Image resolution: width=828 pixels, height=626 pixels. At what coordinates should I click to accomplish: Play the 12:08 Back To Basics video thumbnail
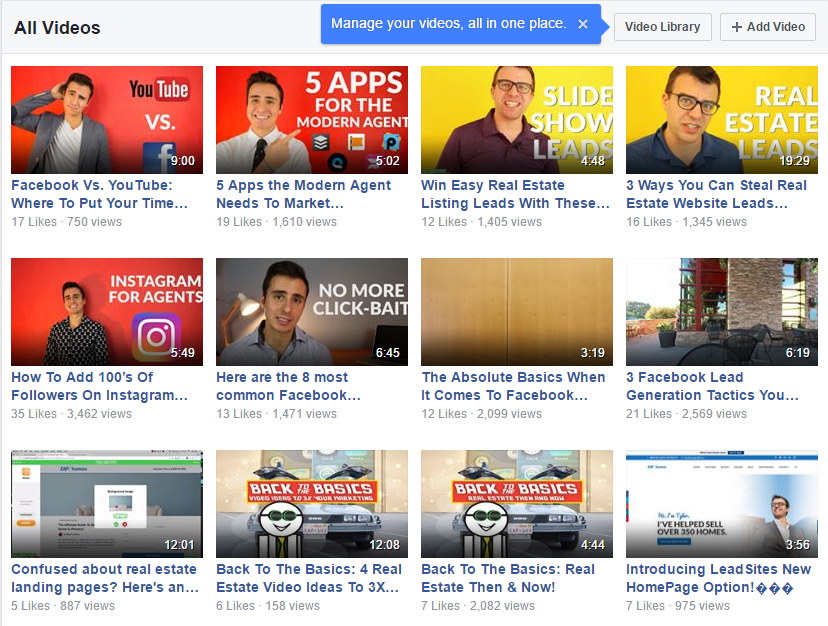(x=312, y=504)
